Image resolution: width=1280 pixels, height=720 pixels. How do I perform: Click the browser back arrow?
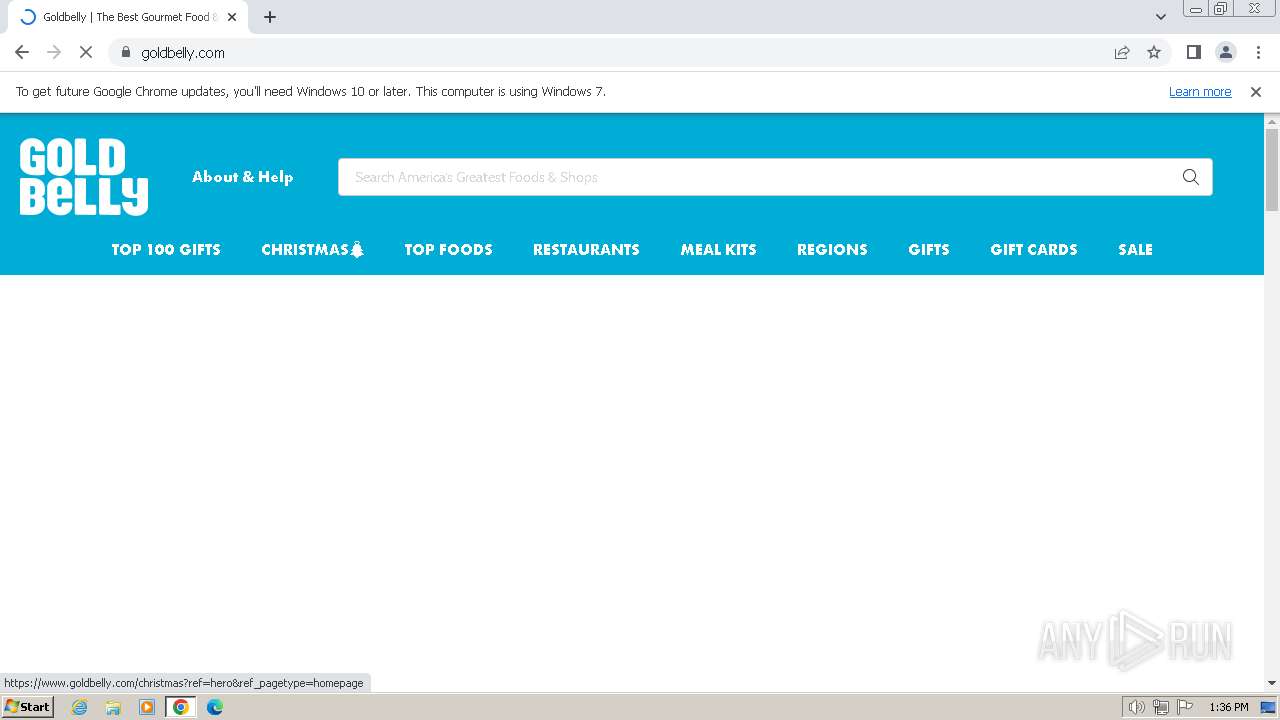coord(22,52)
